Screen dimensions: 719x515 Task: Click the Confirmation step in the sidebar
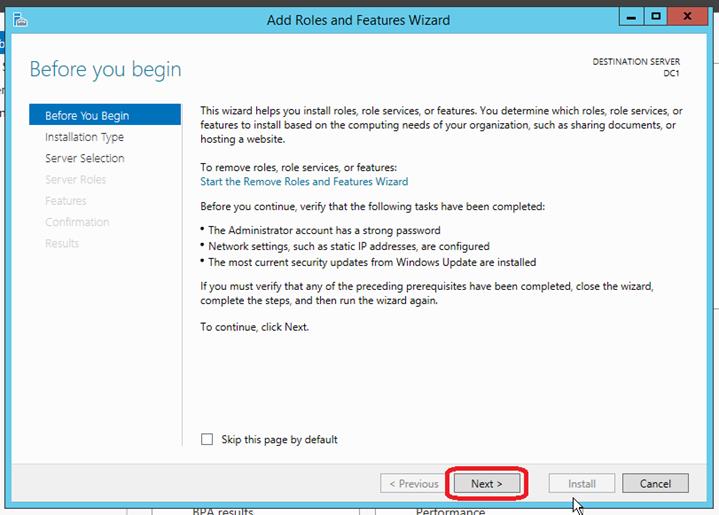[77, 222]
